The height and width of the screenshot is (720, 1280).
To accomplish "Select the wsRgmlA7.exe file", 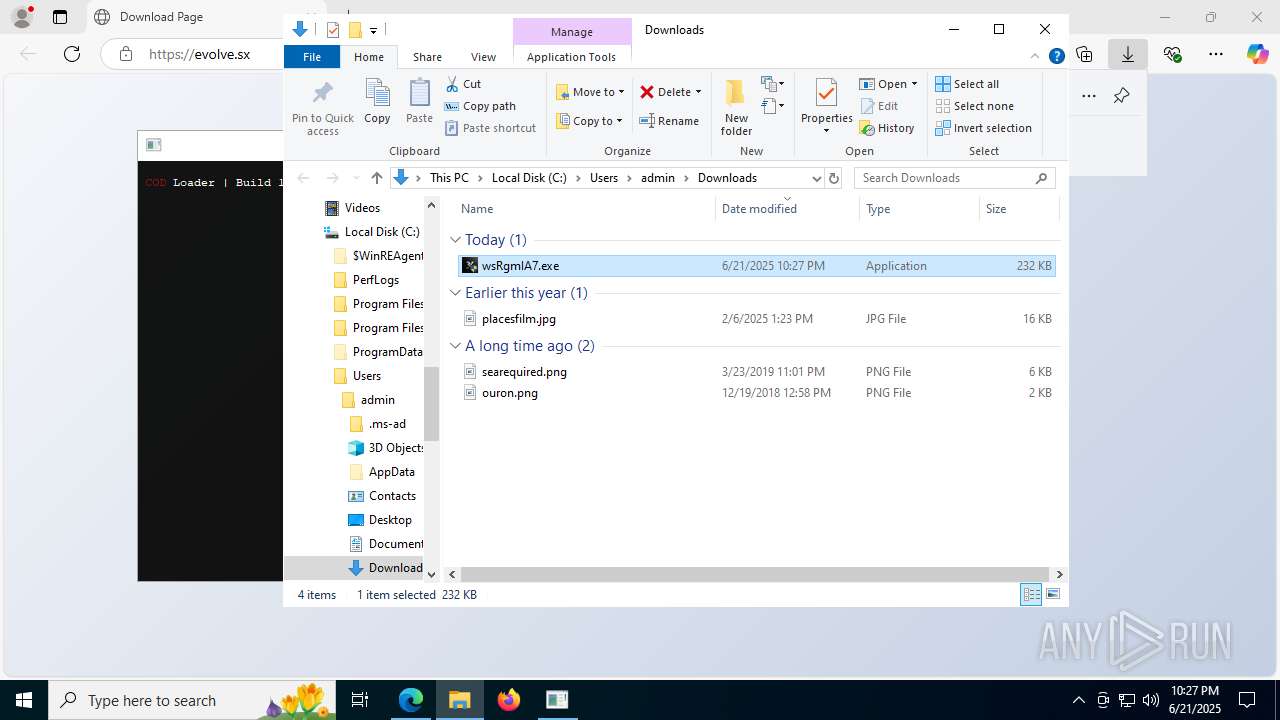I will [x=756, y=266].
